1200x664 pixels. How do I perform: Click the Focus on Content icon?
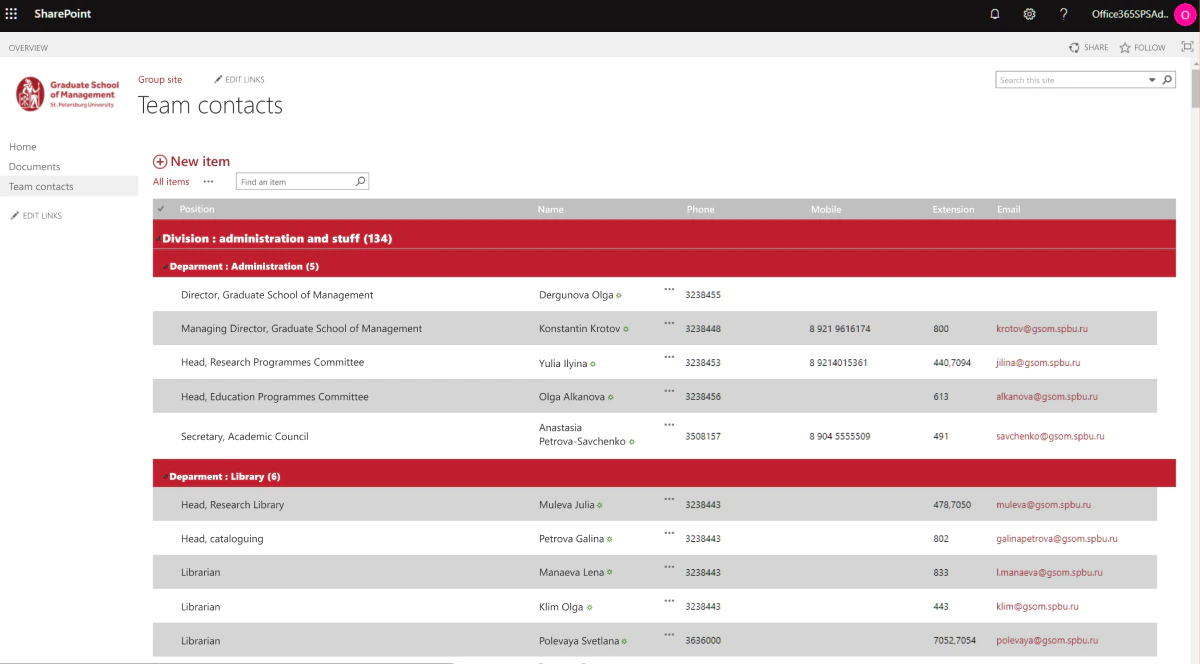(1187, 47)
